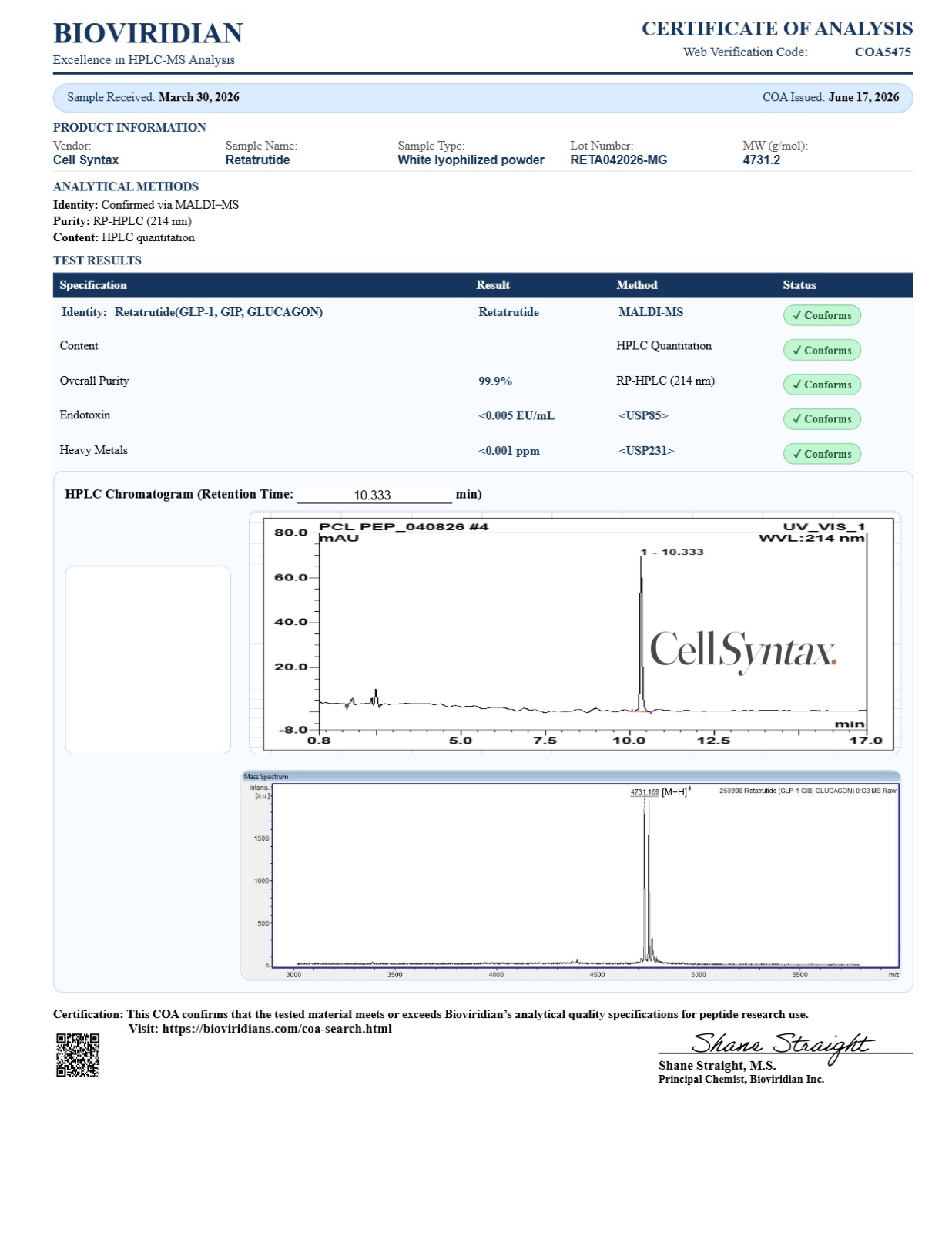Screen dimensions: 952x1233
Task: Open the bioviridians.com coa-search link
Action: tap(277, 1029)
